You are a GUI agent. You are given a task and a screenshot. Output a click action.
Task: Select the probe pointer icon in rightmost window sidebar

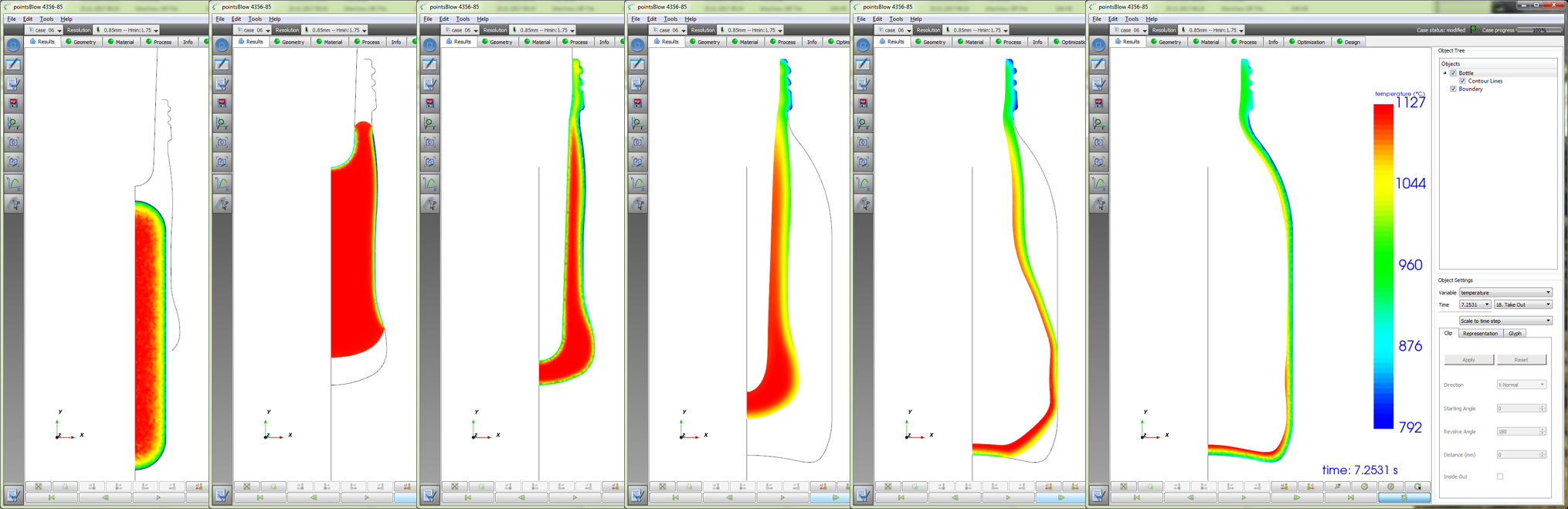(x=1098, y=204)
